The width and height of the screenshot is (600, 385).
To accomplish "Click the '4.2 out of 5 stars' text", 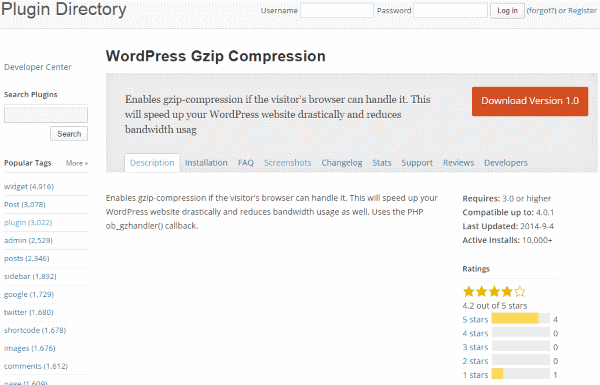I will coord(495,306).
